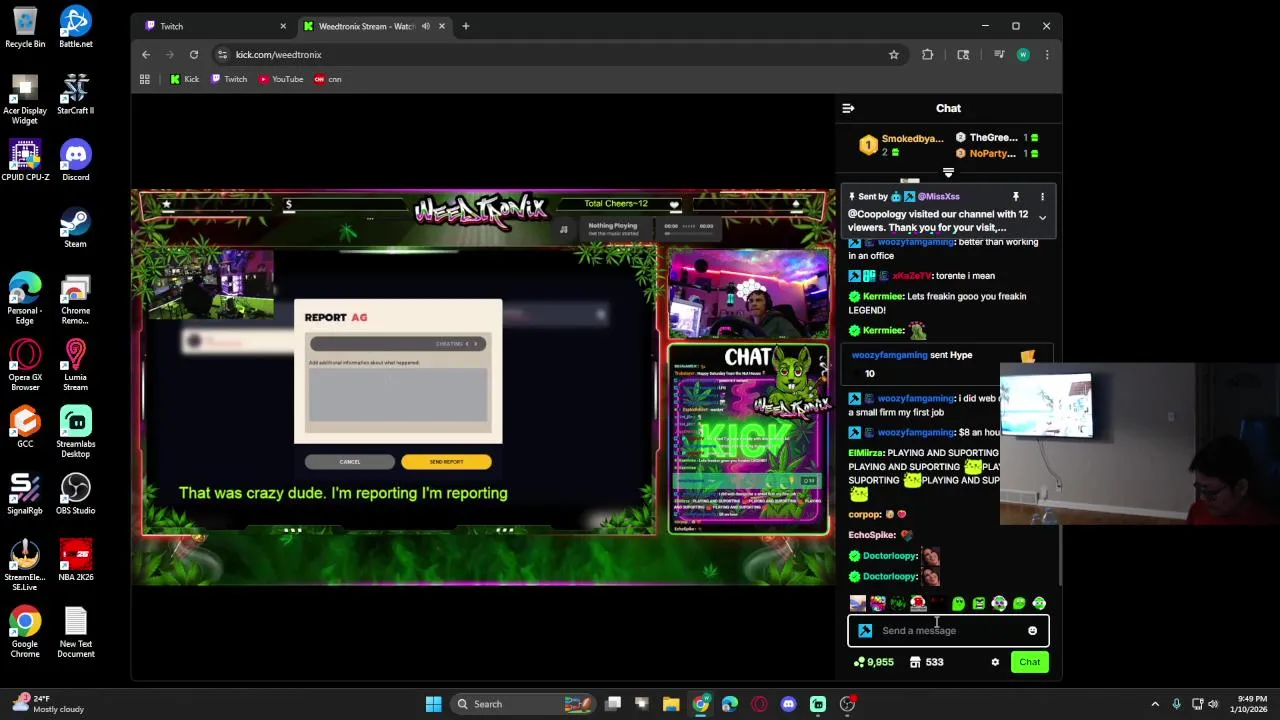
Task: Open Battle.net desktop shortcut
Action: [x=75, y=27]
